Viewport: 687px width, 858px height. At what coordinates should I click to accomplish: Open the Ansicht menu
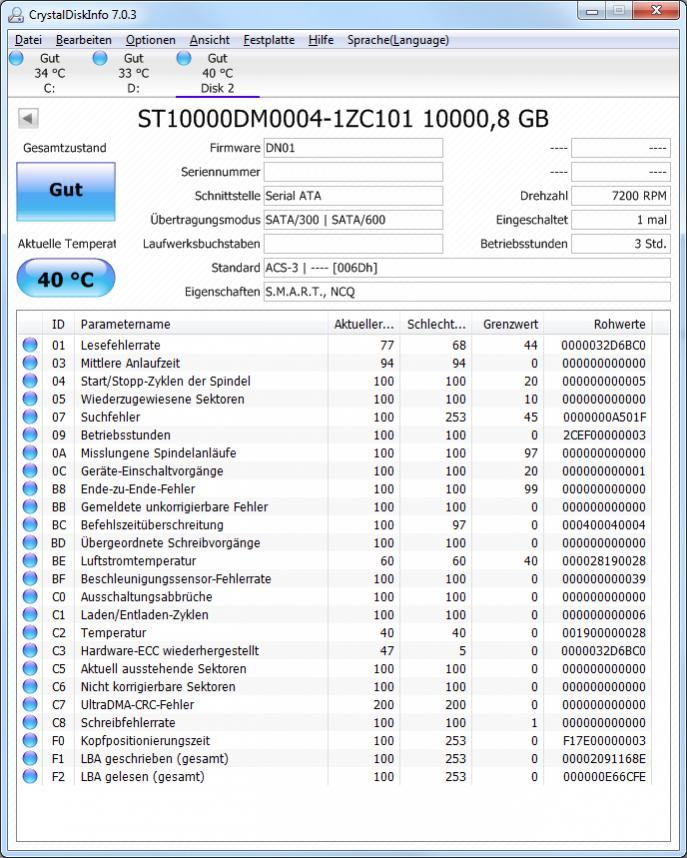coord(210,40)
